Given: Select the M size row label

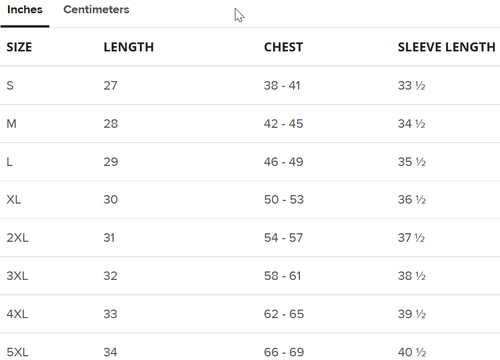Looking at the screenshot, I should pyautogui.click(x=11, y=124).
